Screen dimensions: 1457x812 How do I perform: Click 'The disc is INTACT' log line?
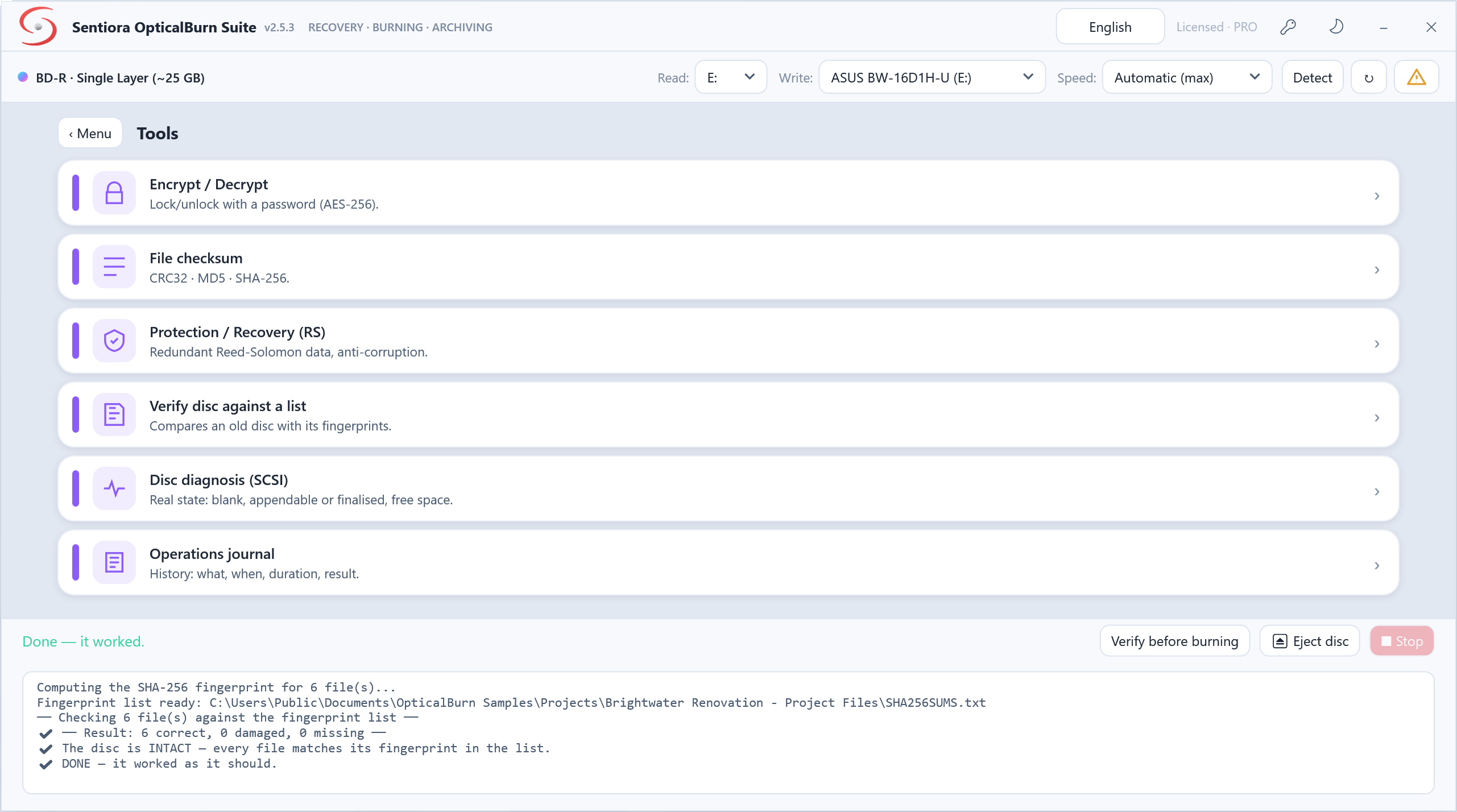[x=306, y=748]
